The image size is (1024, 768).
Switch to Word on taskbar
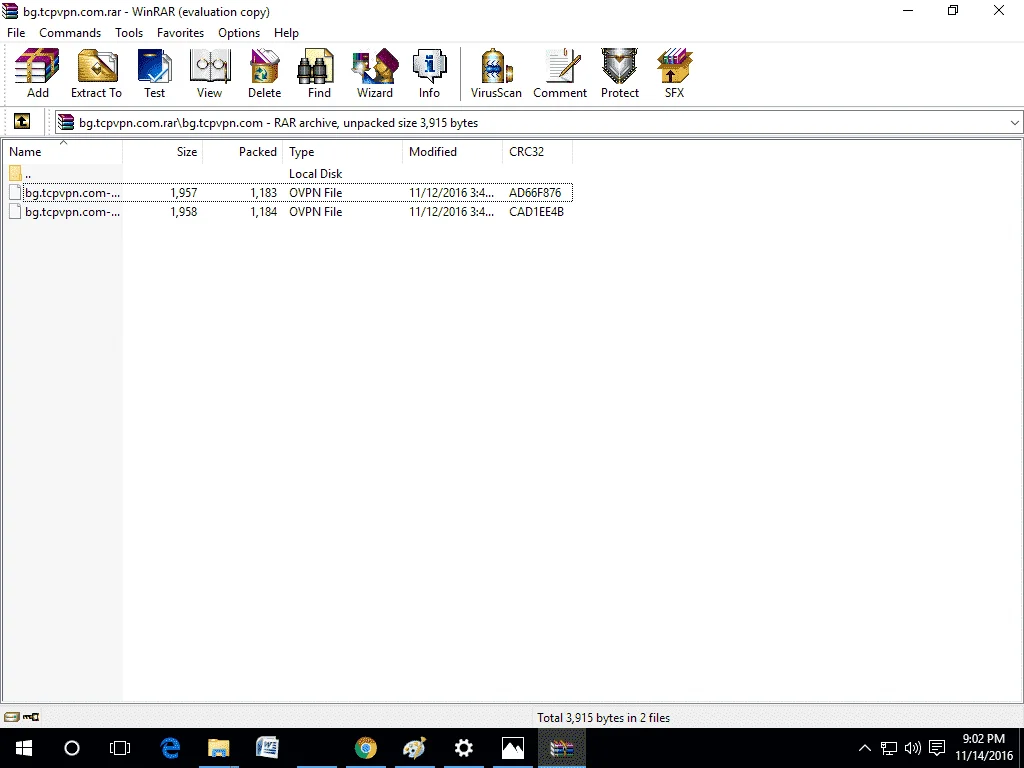click(x=268, y=748)
